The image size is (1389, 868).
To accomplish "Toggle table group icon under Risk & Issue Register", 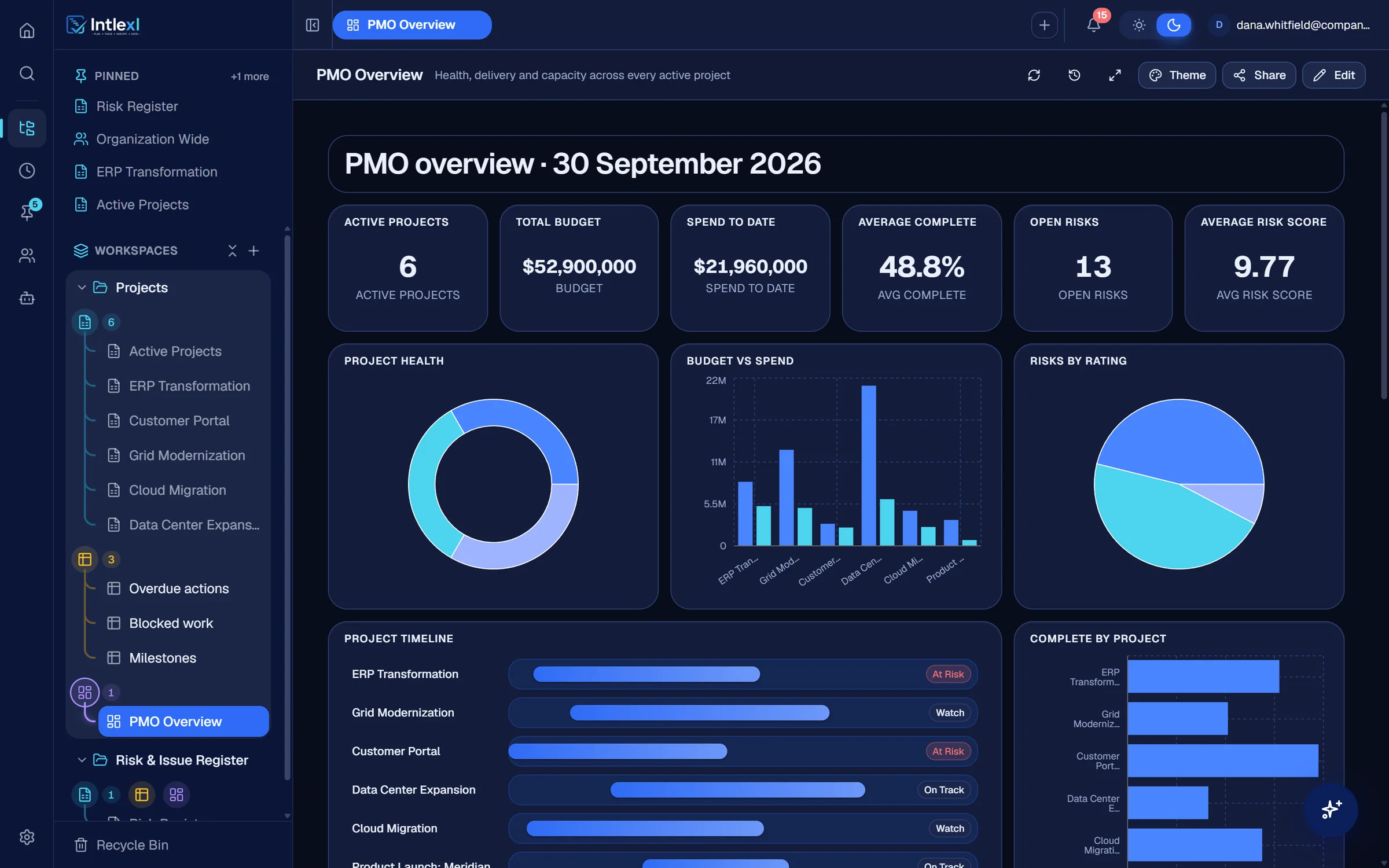I will [x=142, y=795].
